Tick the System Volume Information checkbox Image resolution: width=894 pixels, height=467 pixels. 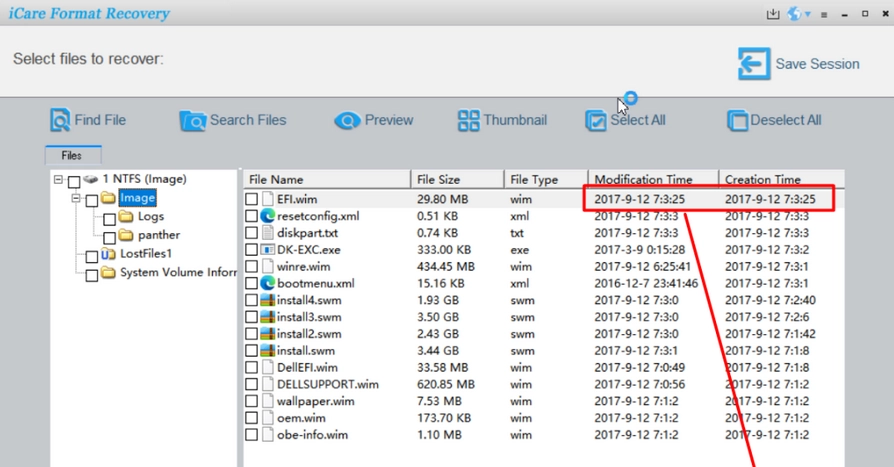(x=92, y=275)
